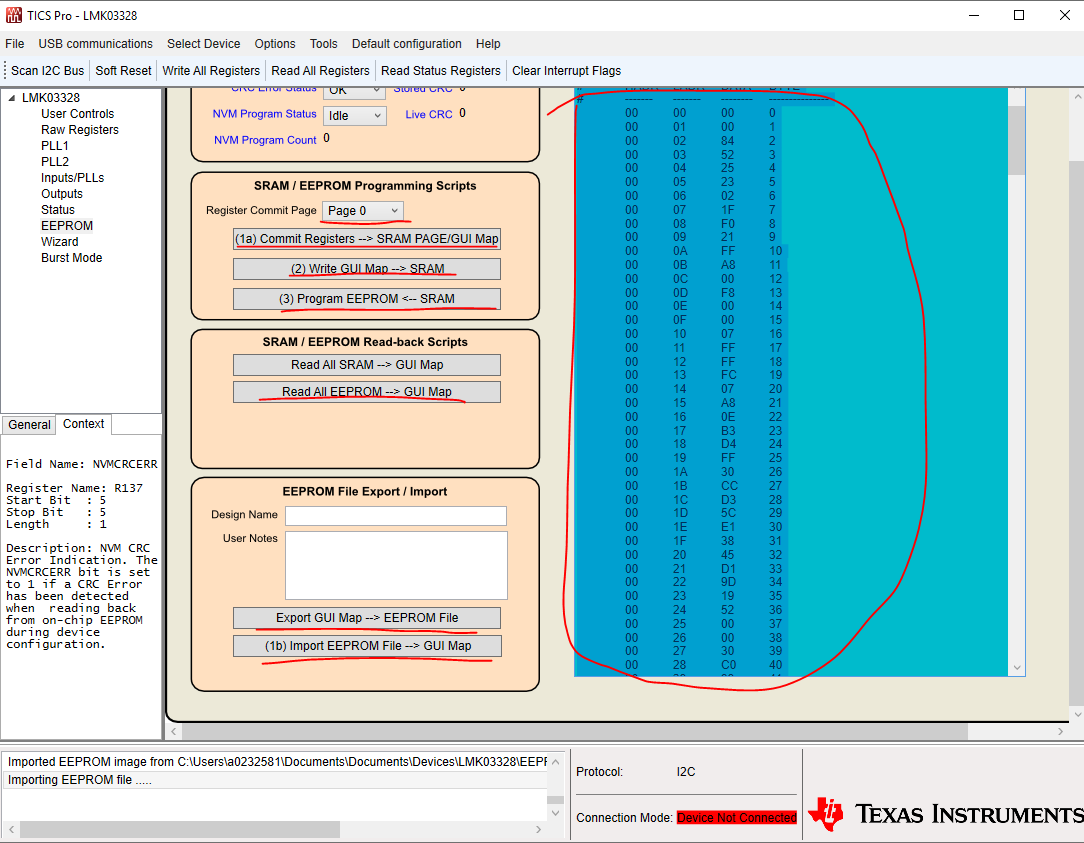Click Read Status Registers in the toolbar
The height and width of the screenshot is (843, 1084).
point(440,71)
